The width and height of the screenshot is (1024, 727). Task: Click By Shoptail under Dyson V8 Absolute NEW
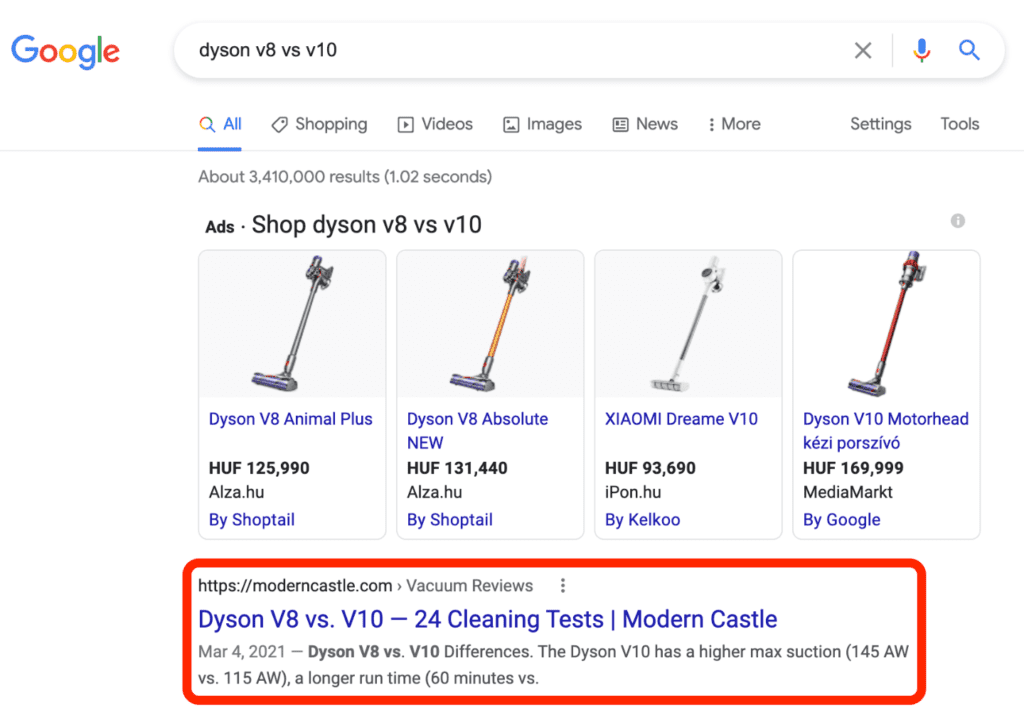pyautogui.click(x=450, y=520)
